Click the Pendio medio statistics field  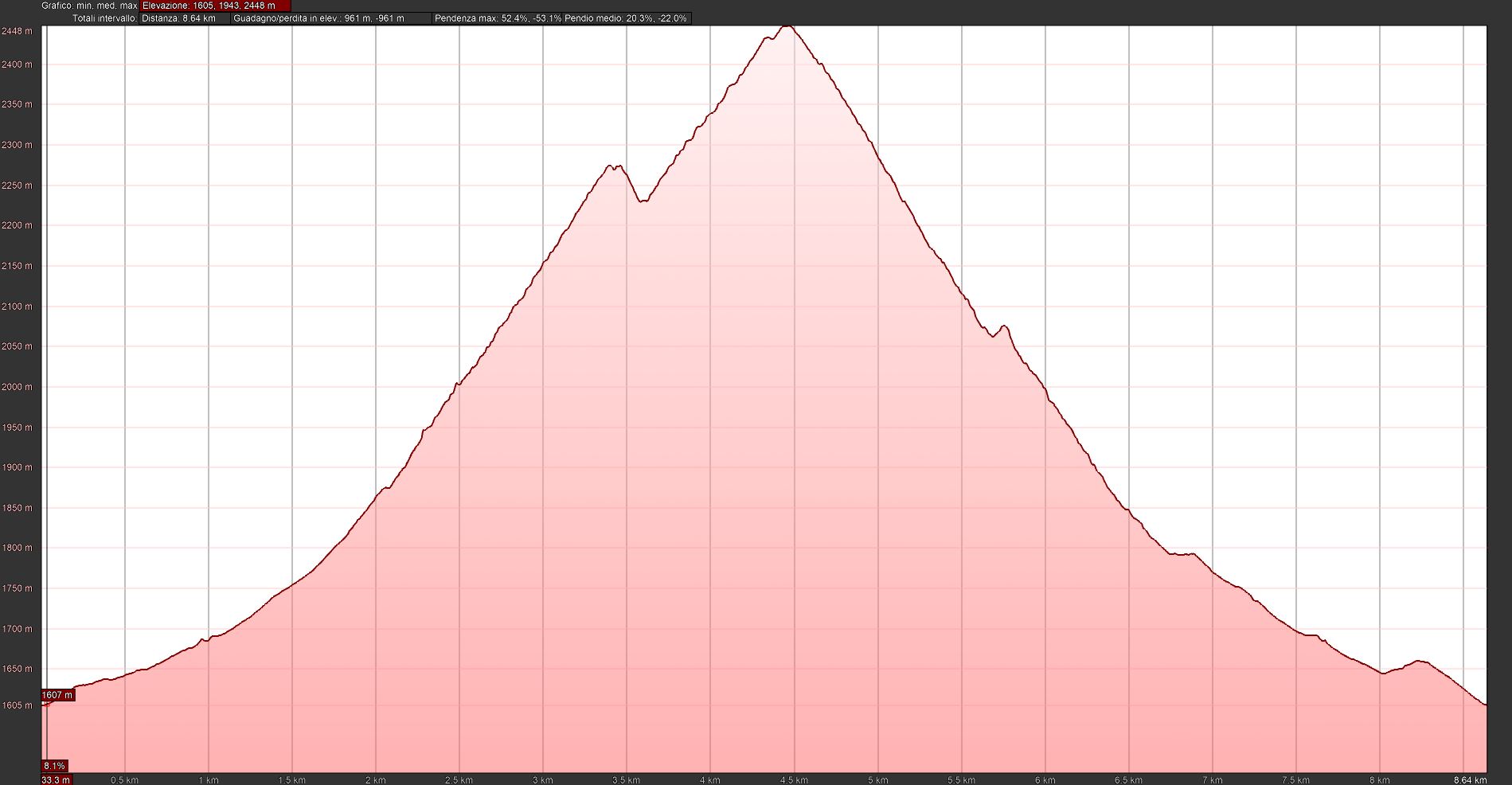tap(626, 18)
